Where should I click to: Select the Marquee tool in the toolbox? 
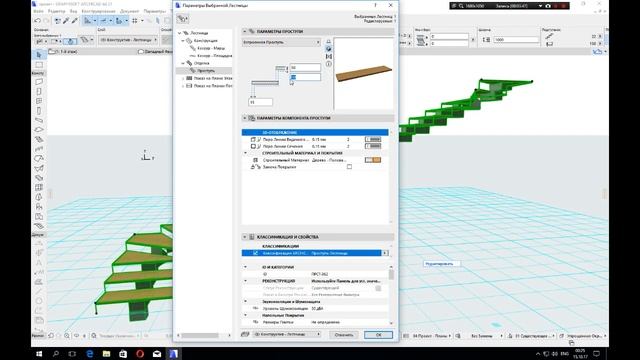click(39, 64)
